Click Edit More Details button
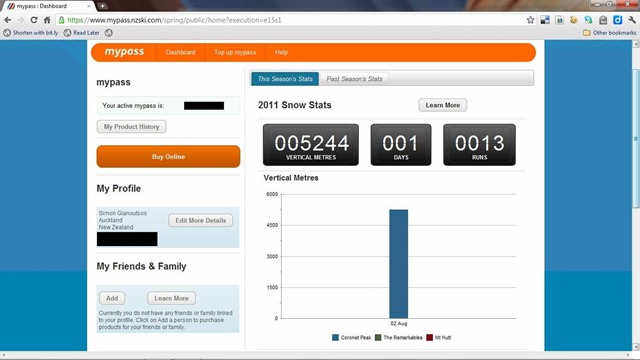 (200, 220)
